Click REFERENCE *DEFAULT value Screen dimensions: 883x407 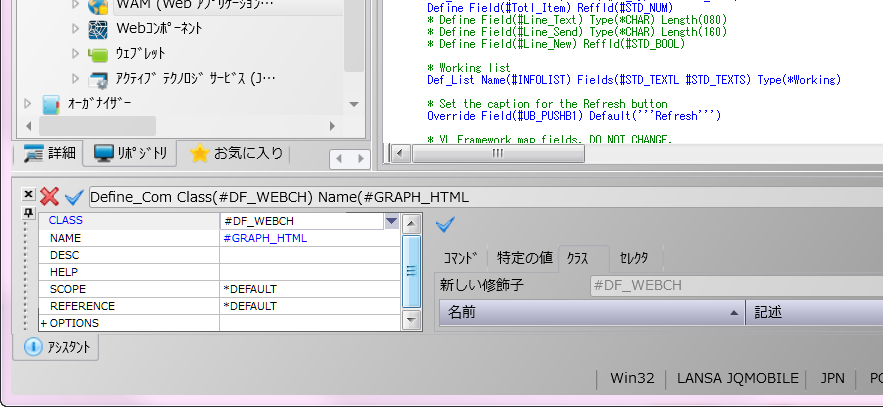click(250, 306)
